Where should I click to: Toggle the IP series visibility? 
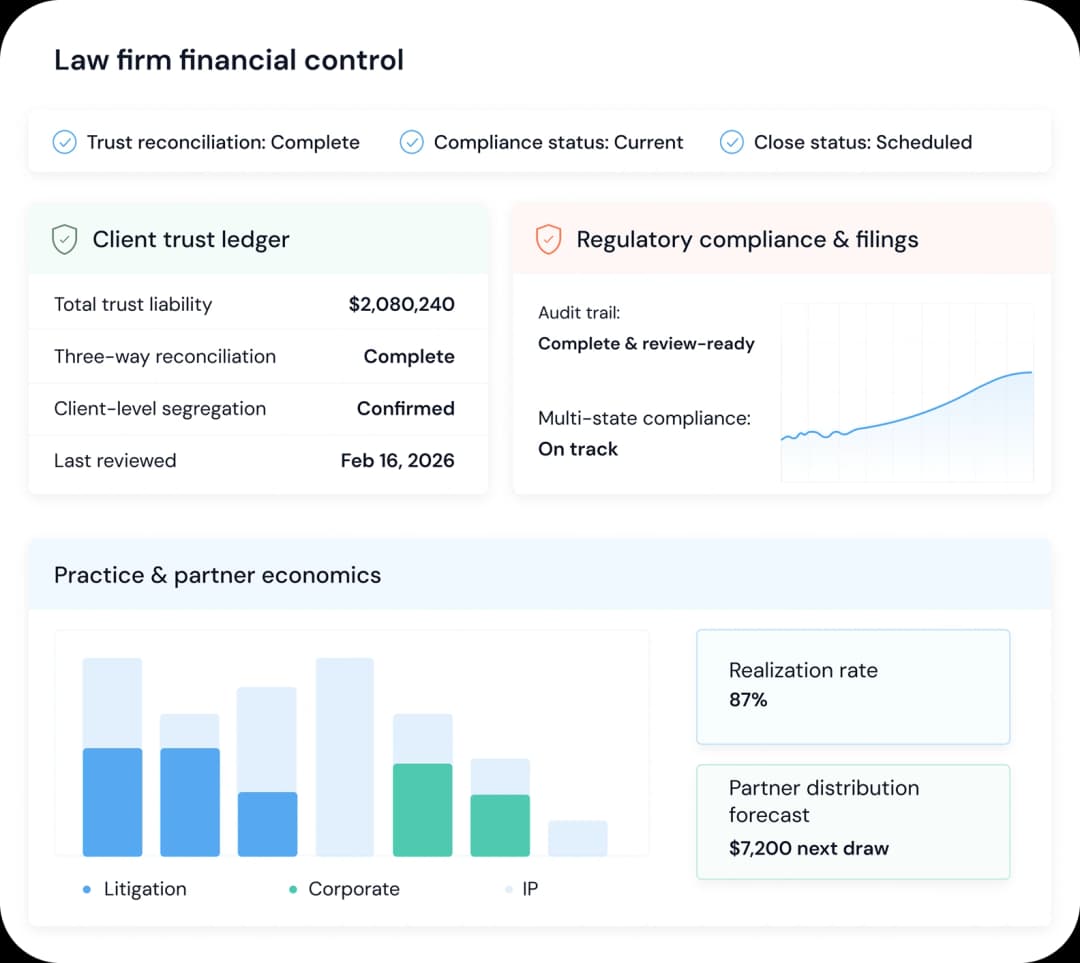pyautogui.click(x=529, y=889)
